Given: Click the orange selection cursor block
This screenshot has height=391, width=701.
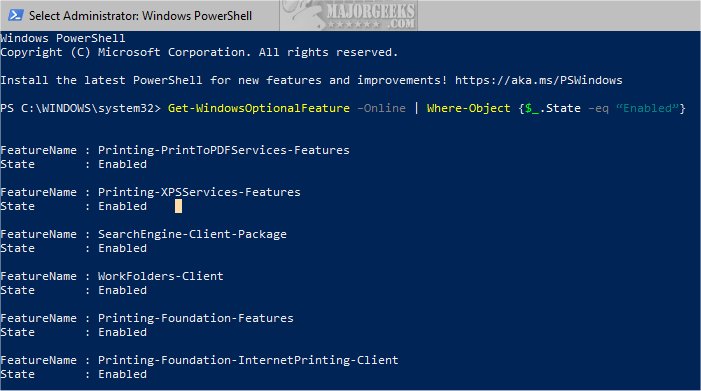Looking at the screenshot, I should pos(178,206).
